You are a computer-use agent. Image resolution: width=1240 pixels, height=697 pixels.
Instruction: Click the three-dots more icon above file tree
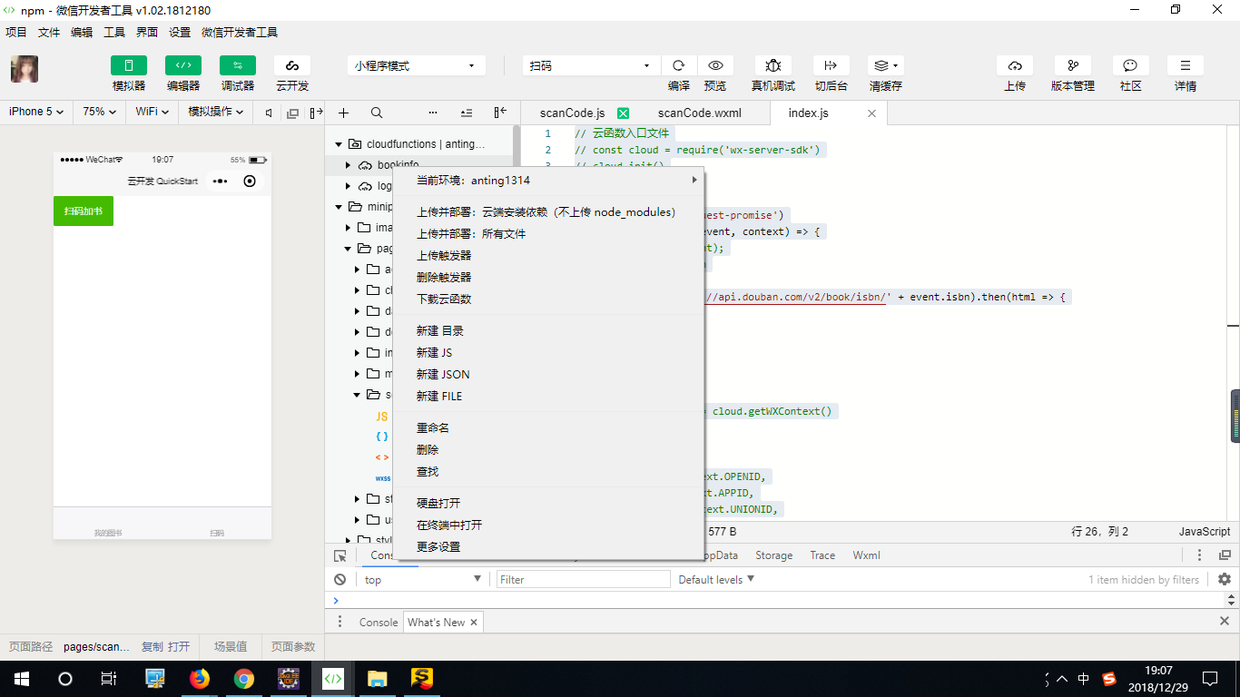433,113
